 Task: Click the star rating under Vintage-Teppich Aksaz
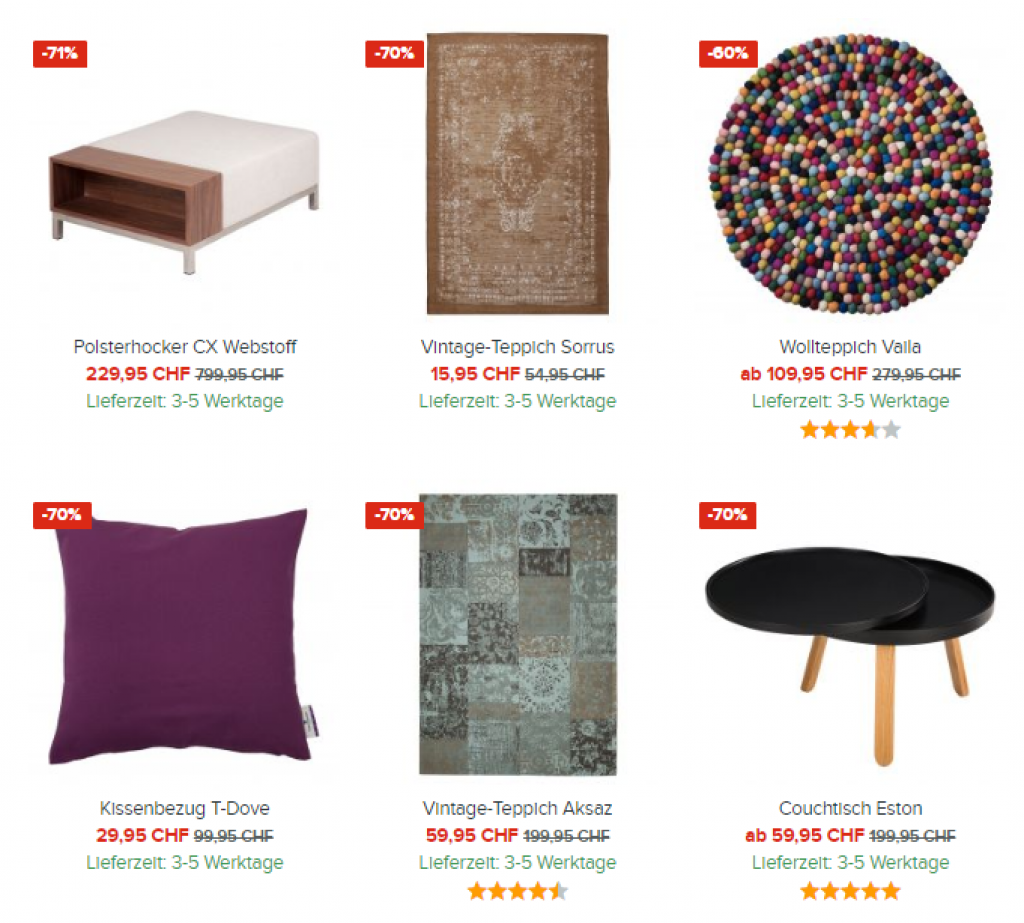(518, 891)
